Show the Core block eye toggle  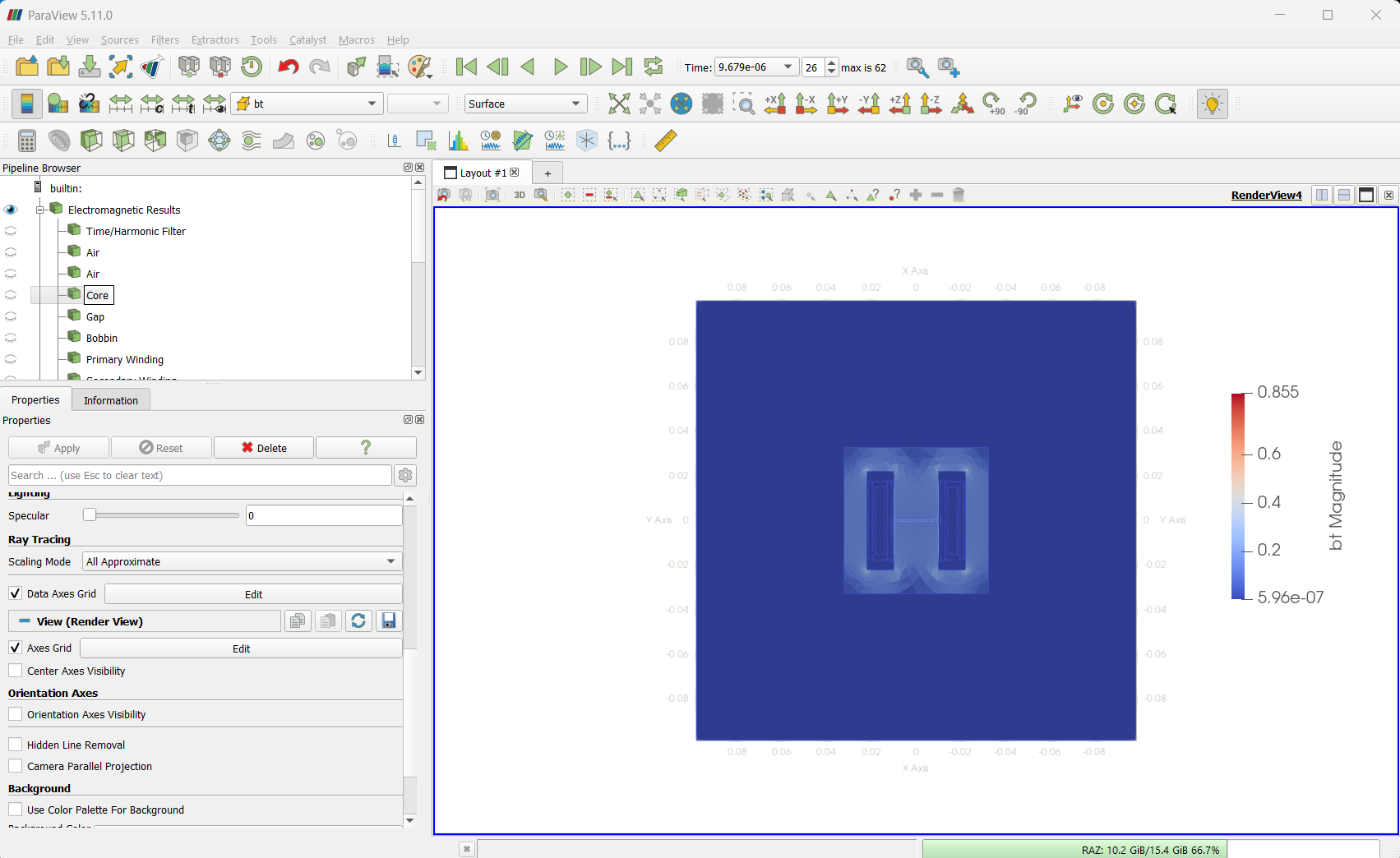[11, 295]
